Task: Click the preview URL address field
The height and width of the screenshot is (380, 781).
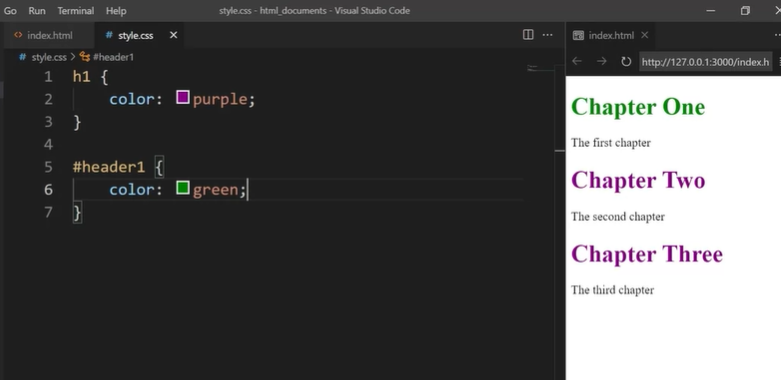Action: [705, 62]
